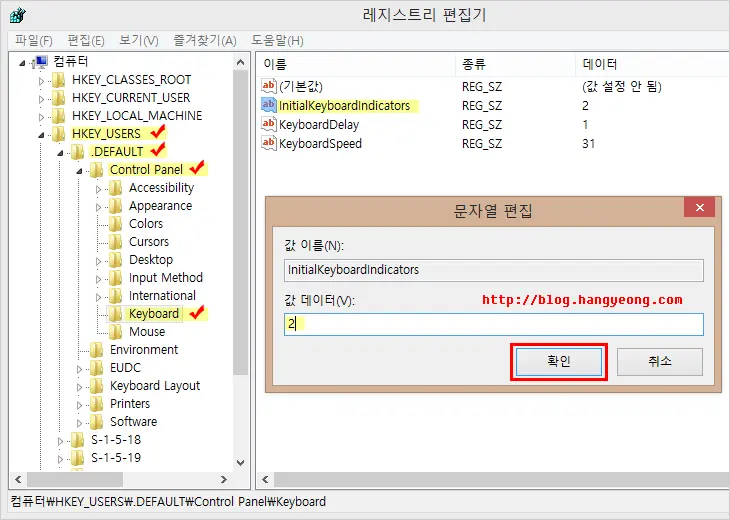Viewport: 730px width, 520px height.
Task: Select the Control Panel folder icon
Action: (97, 170)
